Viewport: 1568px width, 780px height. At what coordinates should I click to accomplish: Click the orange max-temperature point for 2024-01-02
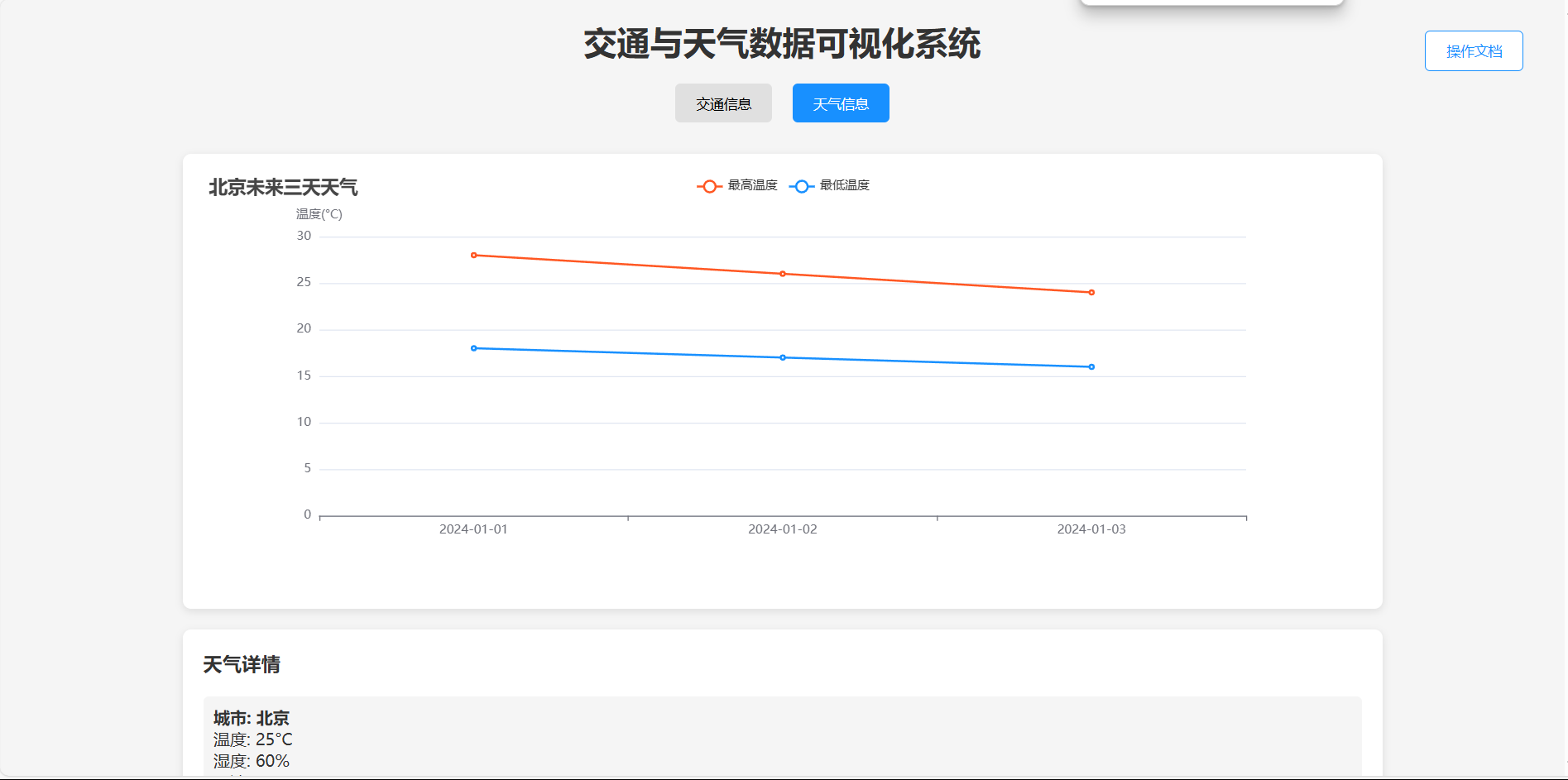[x=783, y=274]
